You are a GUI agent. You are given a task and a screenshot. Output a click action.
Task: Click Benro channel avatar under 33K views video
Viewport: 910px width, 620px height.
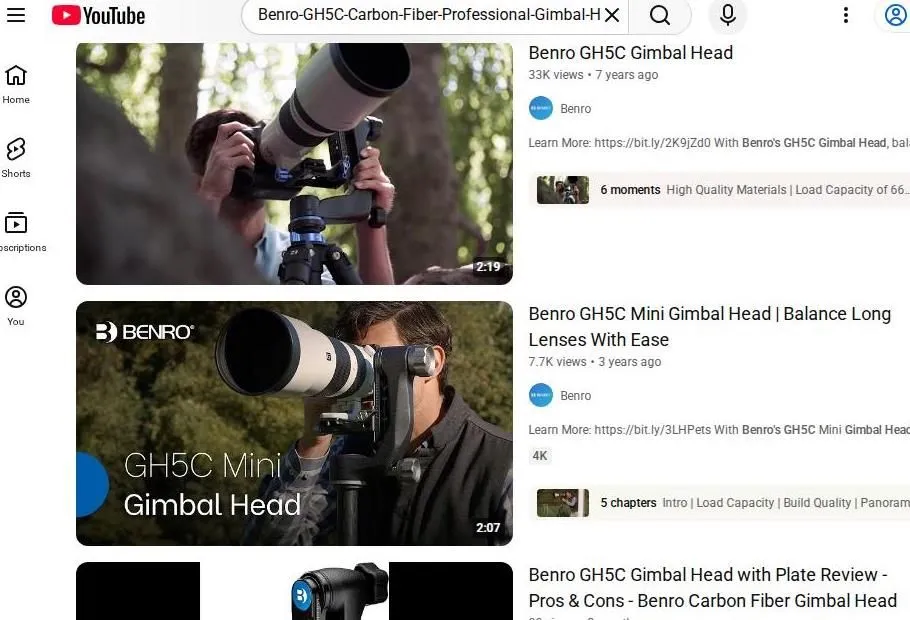pyautogui.click(x=540, y=109)
